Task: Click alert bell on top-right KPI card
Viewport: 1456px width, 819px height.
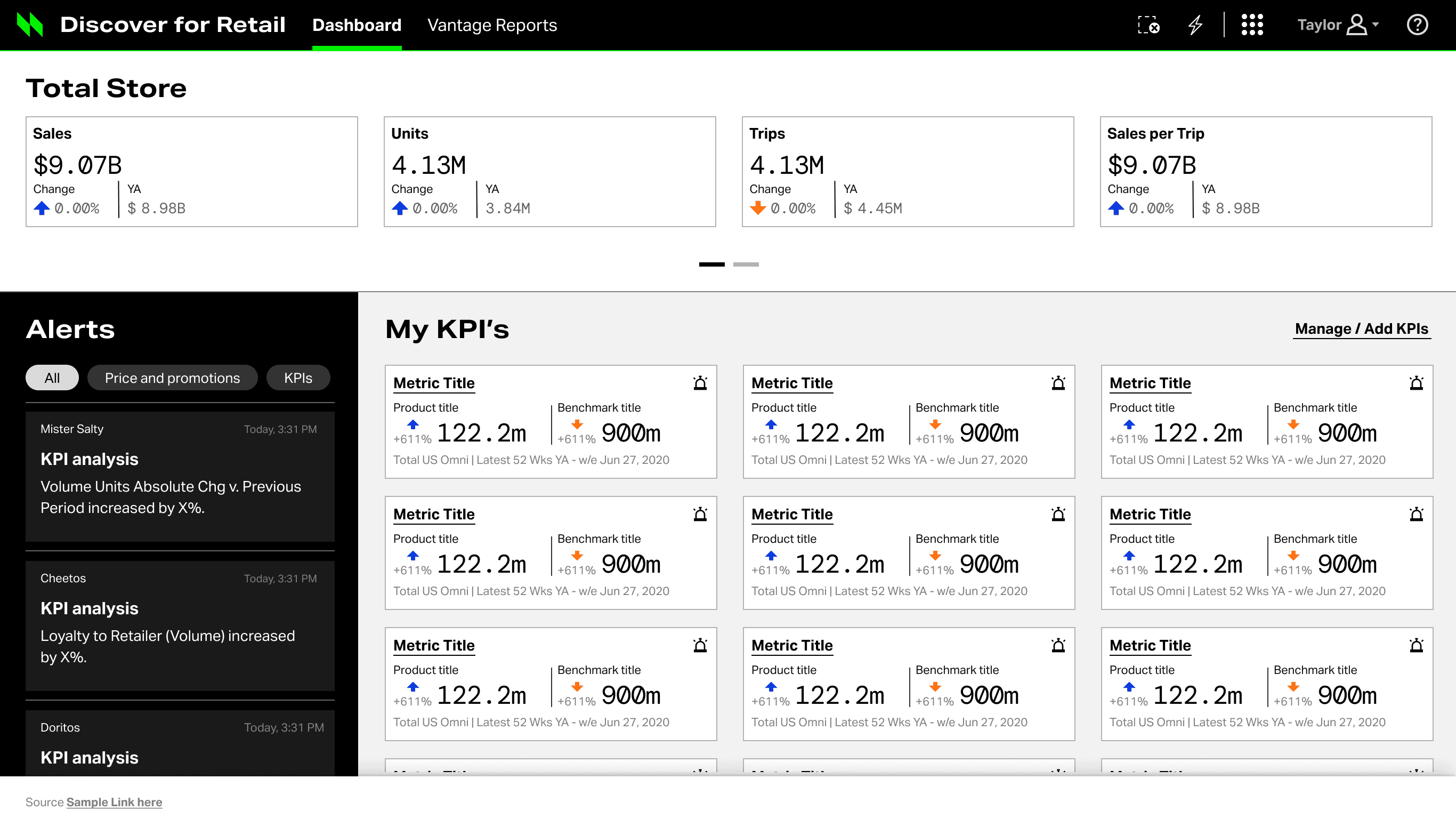Action: pyautogui.click(x=1416, y=383)
